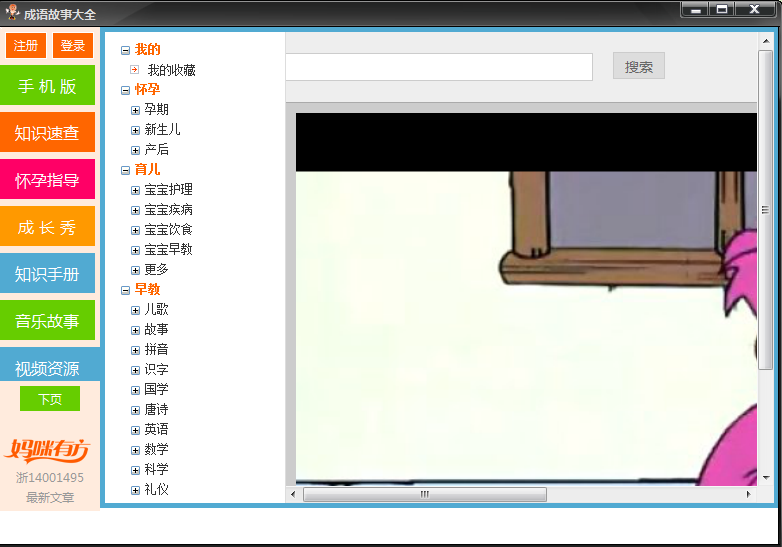Screen dimensions: 782x547
Task: Open the 知识手册 section
Action: (x=47, y=273)
